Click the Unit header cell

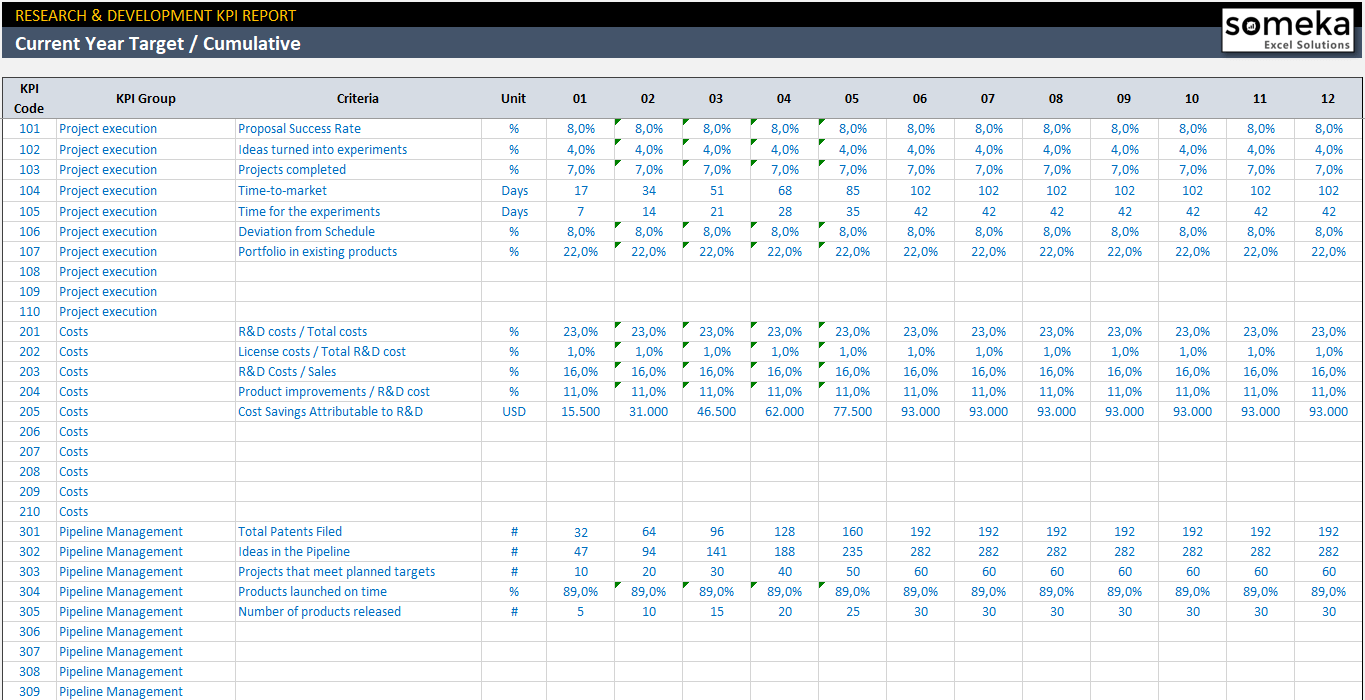513,98
